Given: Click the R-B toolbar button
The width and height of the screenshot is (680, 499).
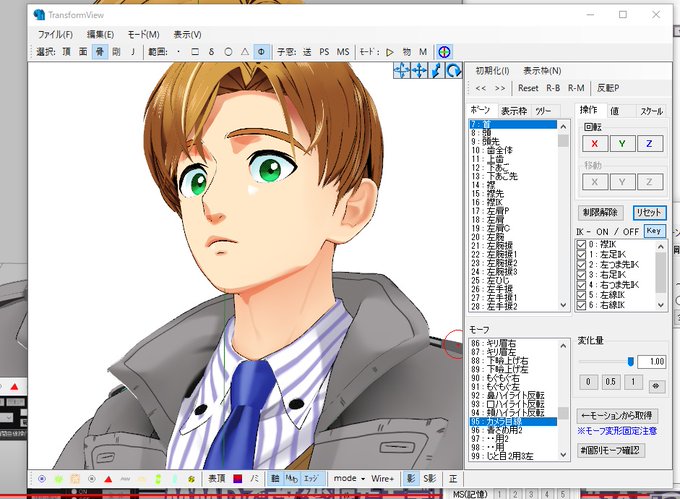Looking at the screenshot, I should 553,88.
